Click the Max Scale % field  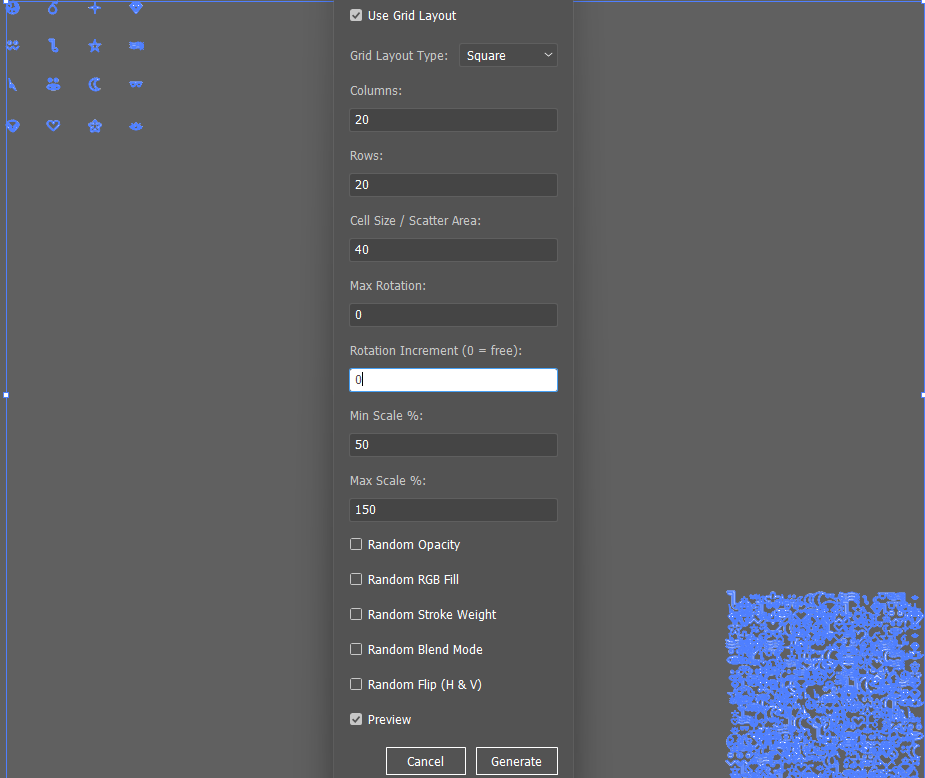click(453, 510)
